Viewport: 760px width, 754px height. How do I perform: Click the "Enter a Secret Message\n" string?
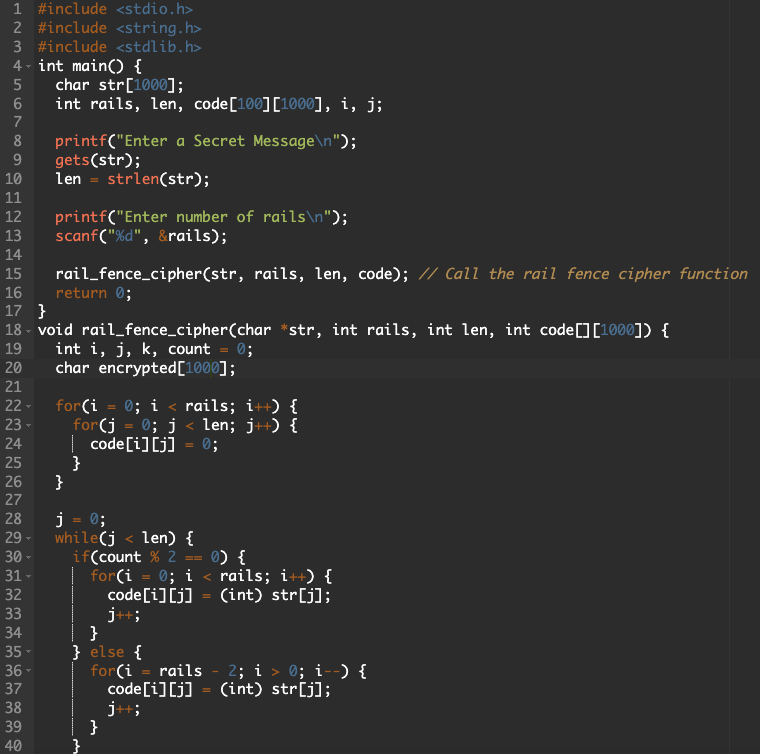point(228,141)
